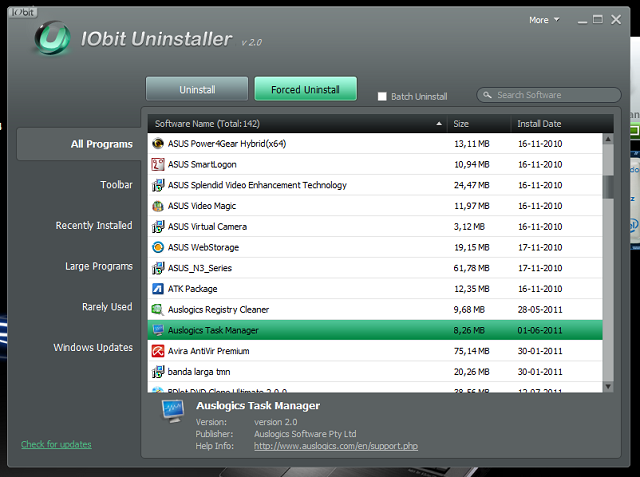The image size is (640, 477).
Task: Click the search magnifier icon
Action: (487, 95)
